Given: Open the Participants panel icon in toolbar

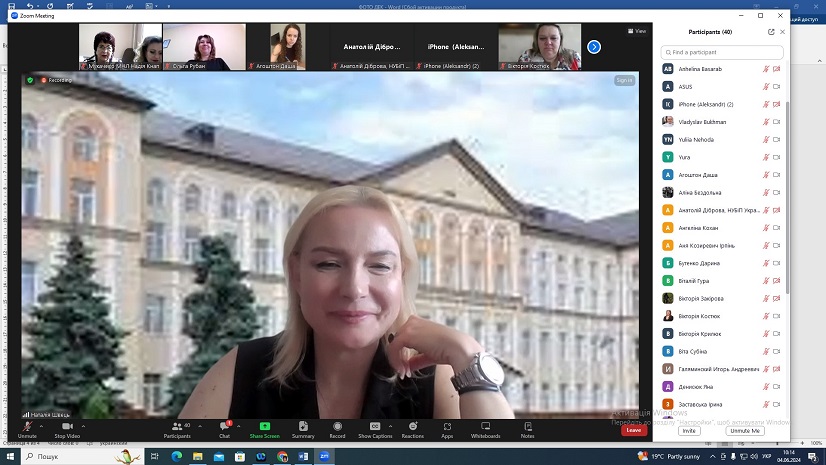Looking at the screenshot, I should (178, 426).
